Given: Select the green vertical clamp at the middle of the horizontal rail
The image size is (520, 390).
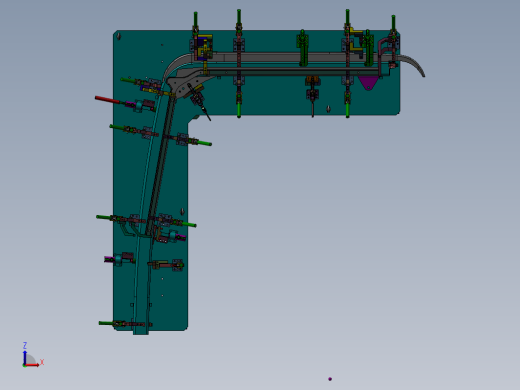Looking at the screenshot, I should pos(303,48).
